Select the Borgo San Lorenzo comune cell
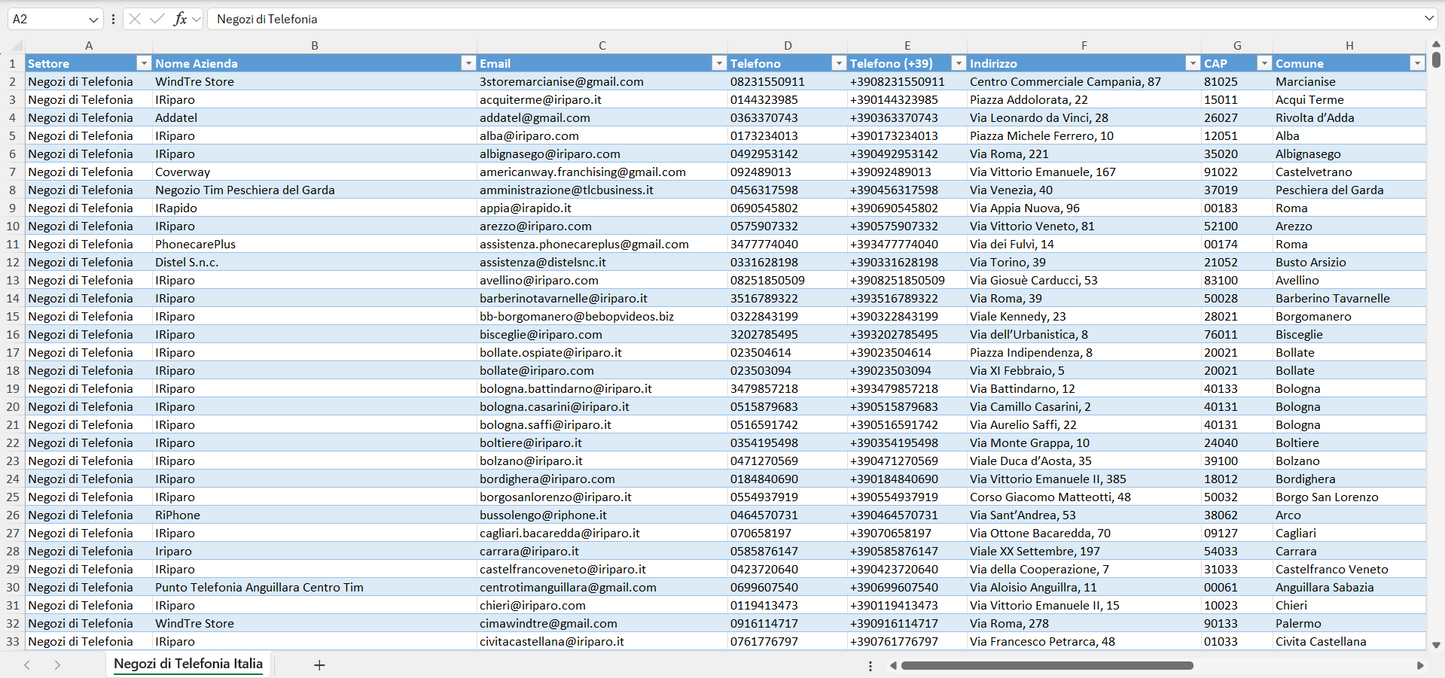1445x678 pixels. coord(1349,497)
